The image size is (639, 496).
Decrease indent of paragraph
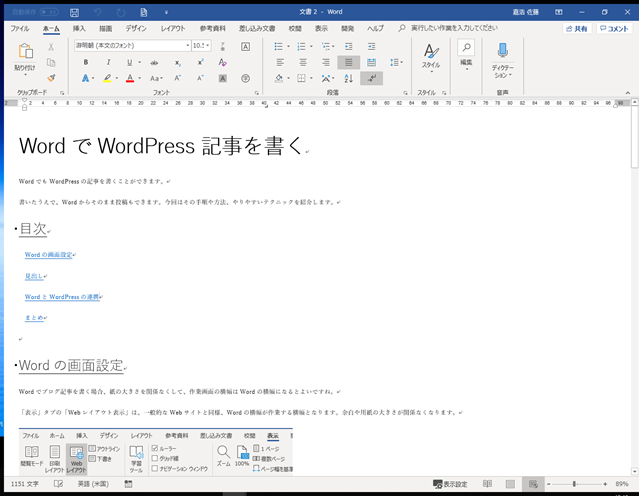[348, 46]
